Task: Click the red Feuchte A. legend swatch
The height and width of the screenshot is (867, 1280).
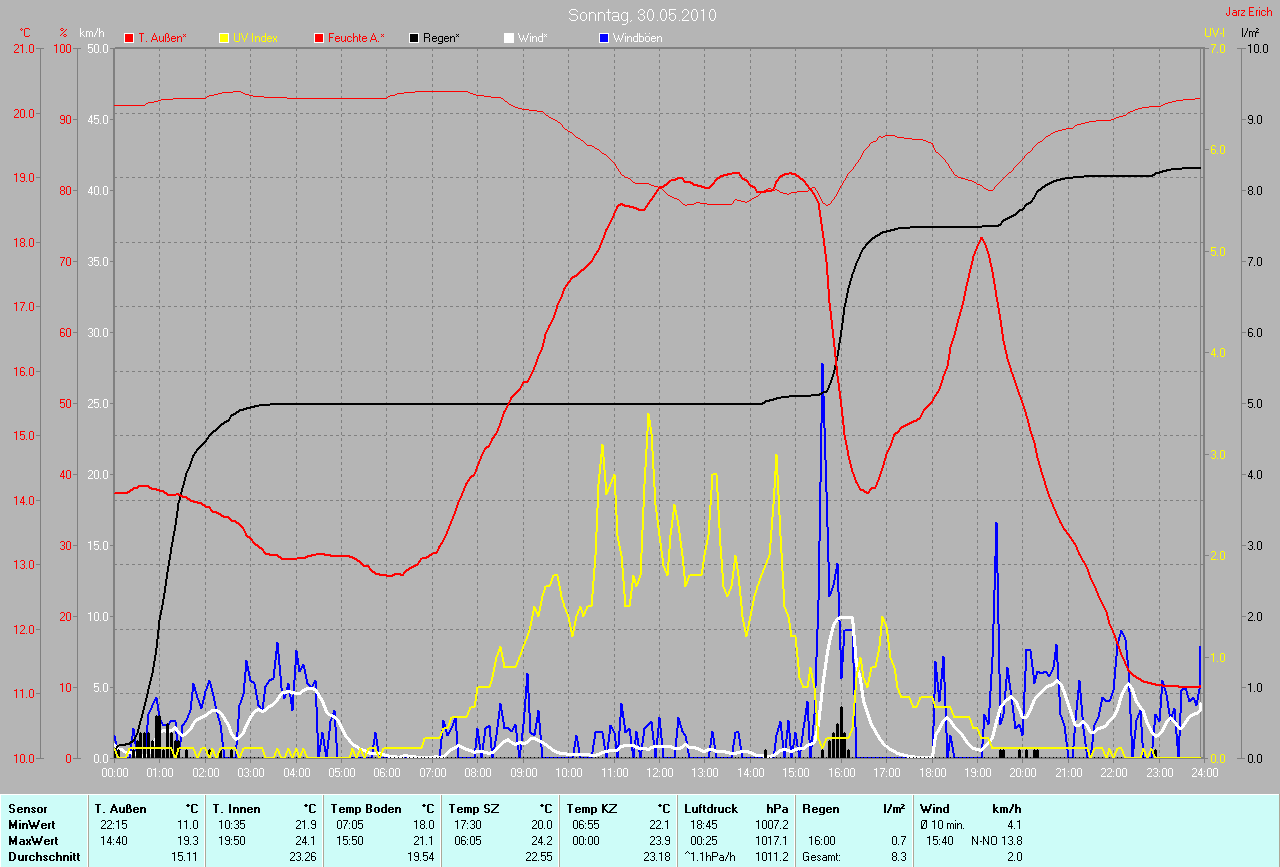Action: pos(319,38)
